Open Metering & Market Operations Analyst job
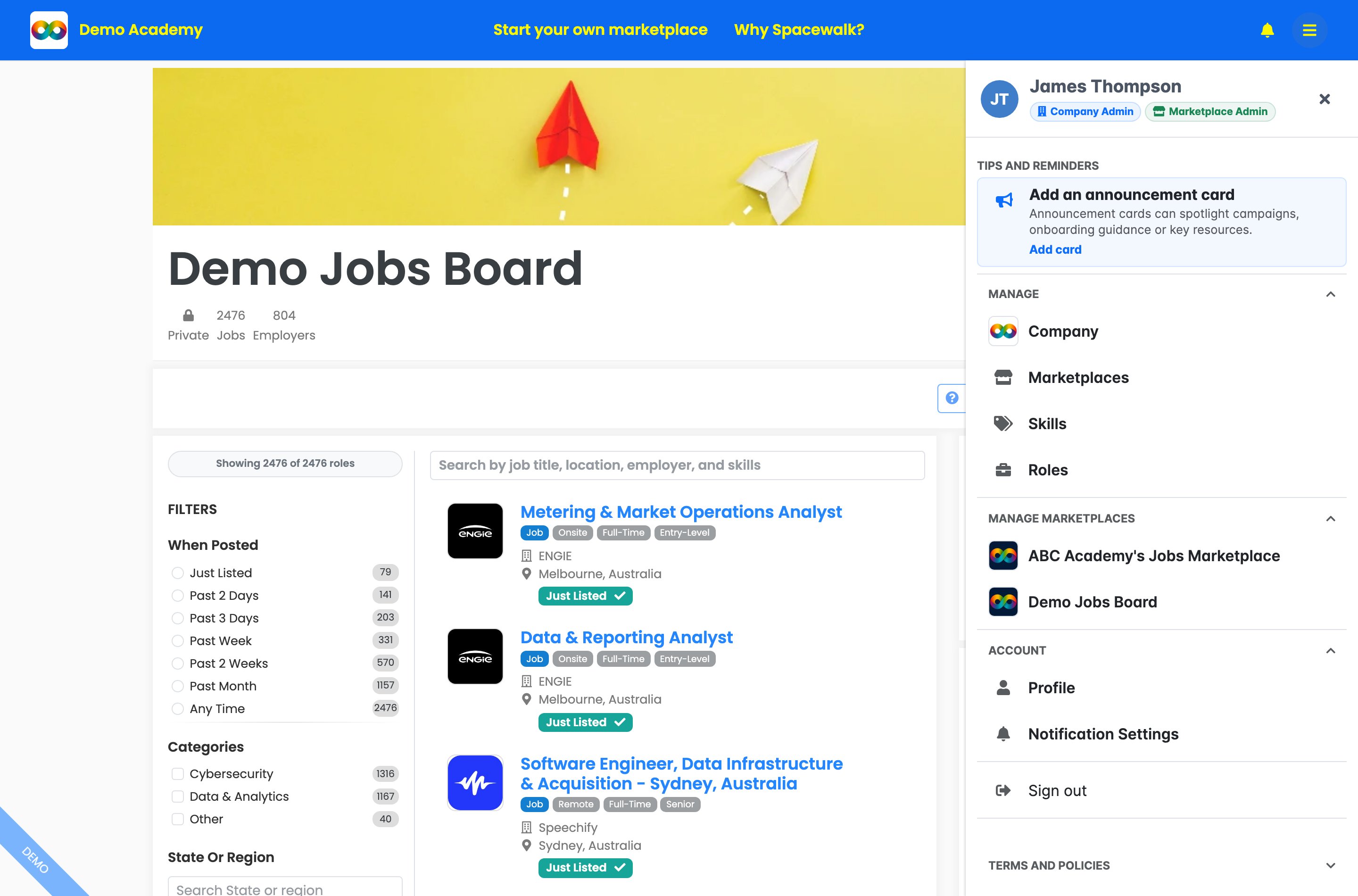The image size is (1358, 896). click(681, 512)
